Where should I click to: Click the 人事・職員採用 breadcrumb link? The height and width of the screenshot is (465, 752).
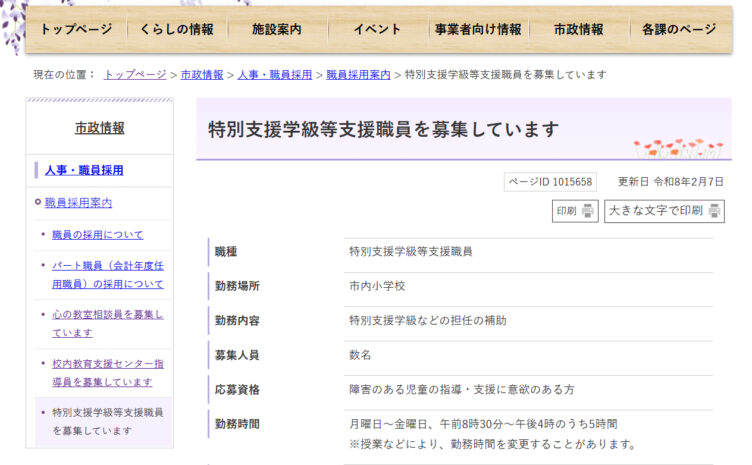275,75
